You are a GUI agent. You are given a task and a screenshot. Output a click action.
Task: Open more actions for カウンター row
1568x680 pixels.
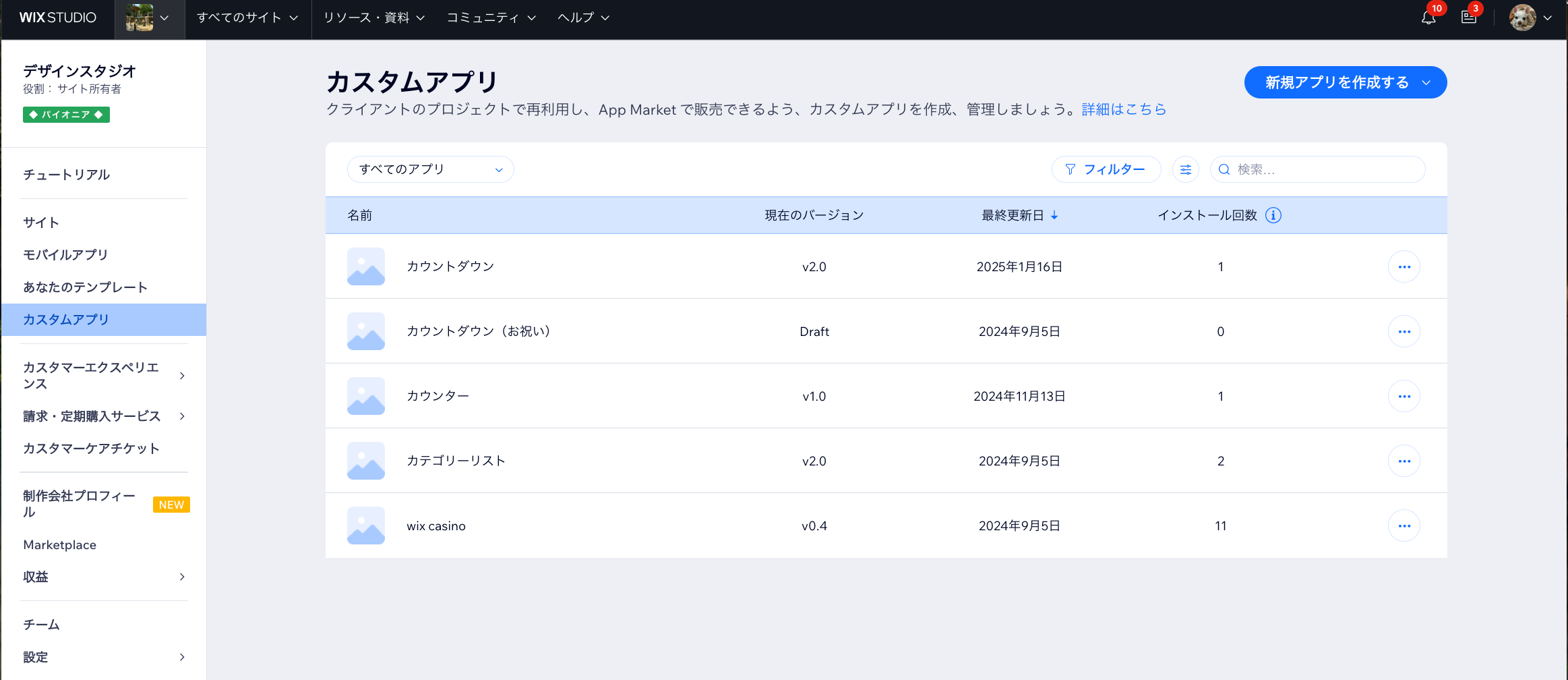(1404, 396)
